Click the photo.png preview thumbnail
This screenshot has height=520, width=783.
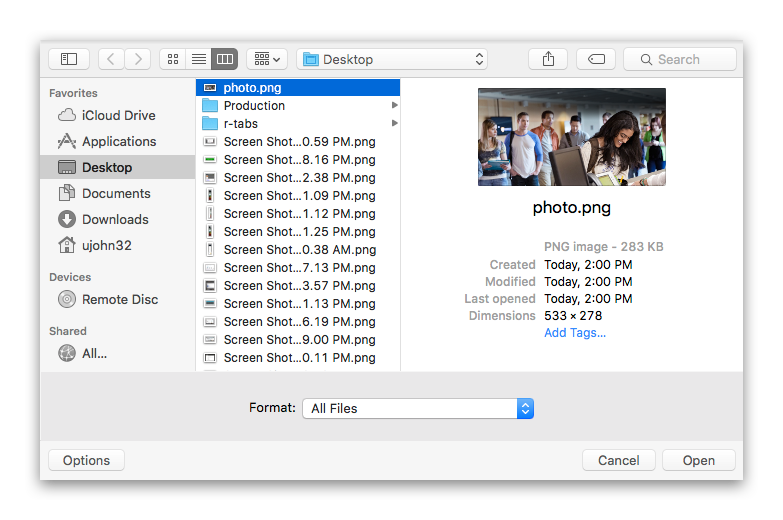pyautogui.click(x=571, y=137)
